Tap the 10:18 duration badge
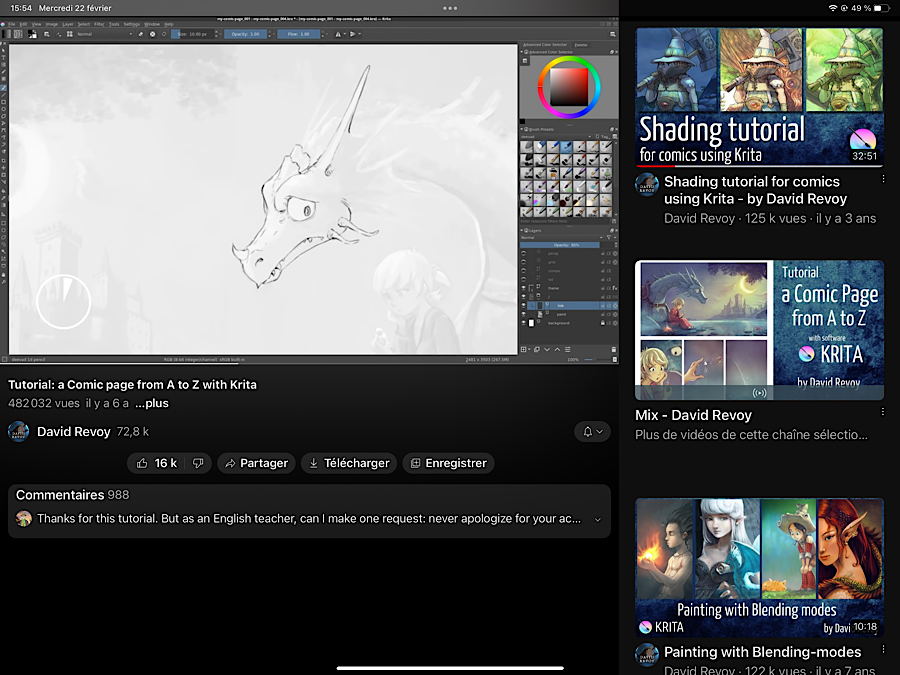Viewport: 900px width, 675px height. click(x=865, y=626)
